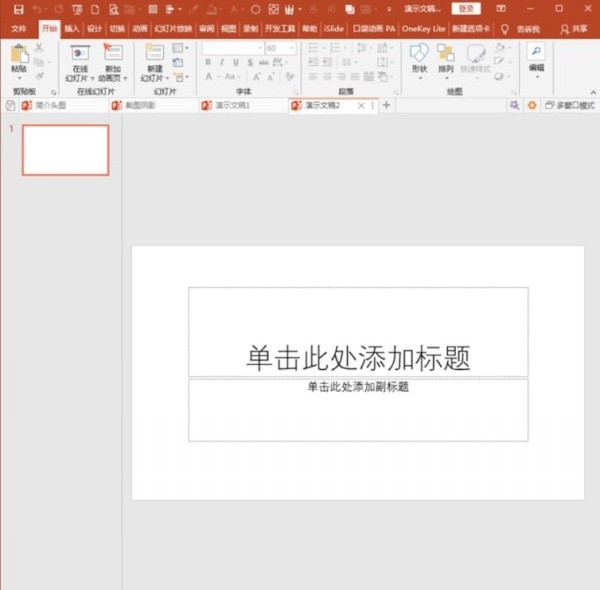Screen dimensions: 600x590
Task: Click the Login (登录) button
Action: click(466, 9)
